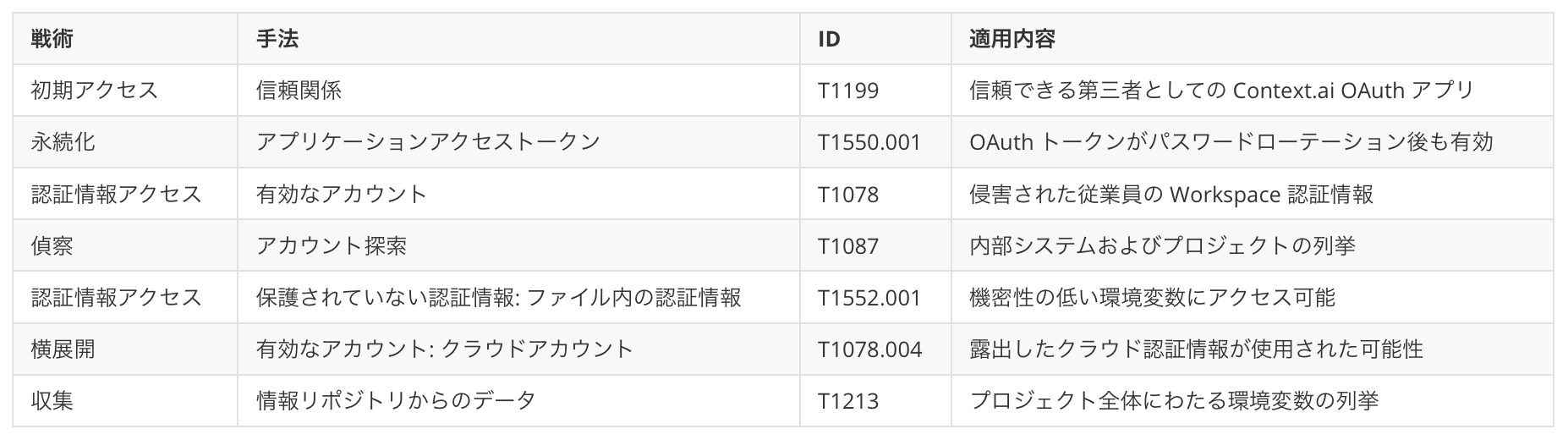The width and height of the screenshot is (1568, 440).
Task: Select the 横展開 tactic cell
Action: pos(63,349)
